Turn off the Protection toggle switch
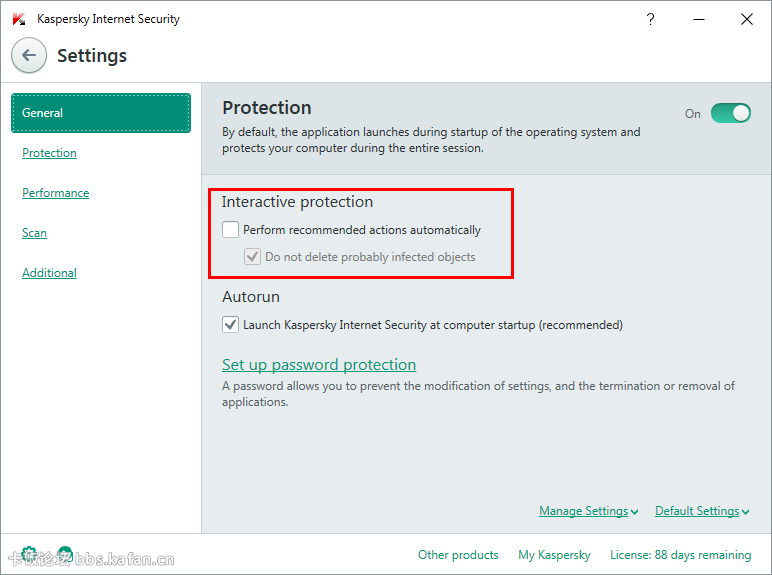Screen dimensions: 772x575 (x=731, y=113)
